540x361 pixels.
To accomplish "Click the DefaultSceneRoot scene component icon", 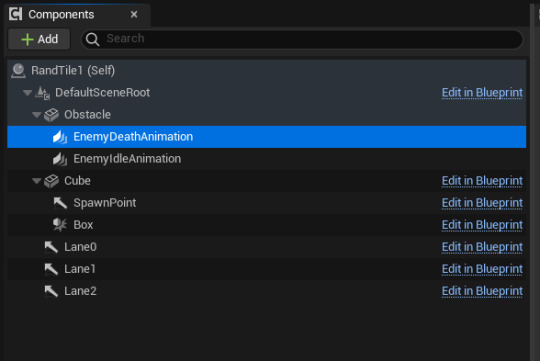I will click(x=43, y=93).
